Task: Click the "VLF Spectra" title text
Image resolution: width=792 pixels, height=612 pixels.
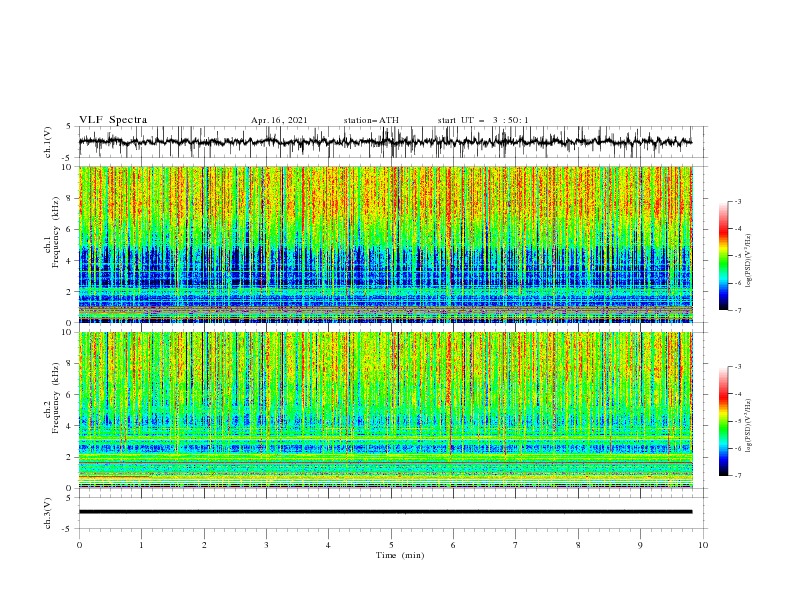Action: 113,120
